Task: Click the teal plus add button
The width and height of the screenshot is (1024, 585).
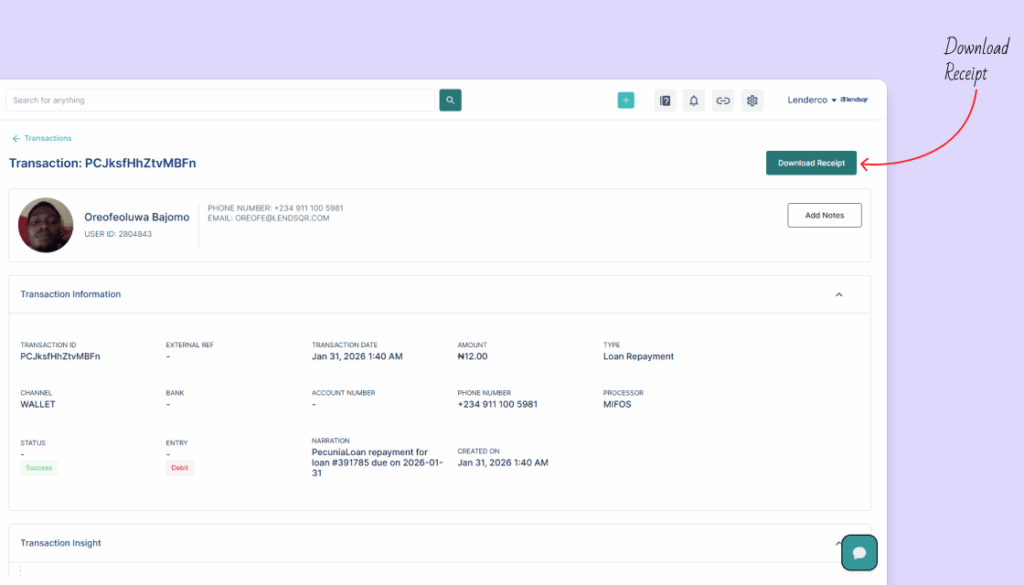Action: 626,100
